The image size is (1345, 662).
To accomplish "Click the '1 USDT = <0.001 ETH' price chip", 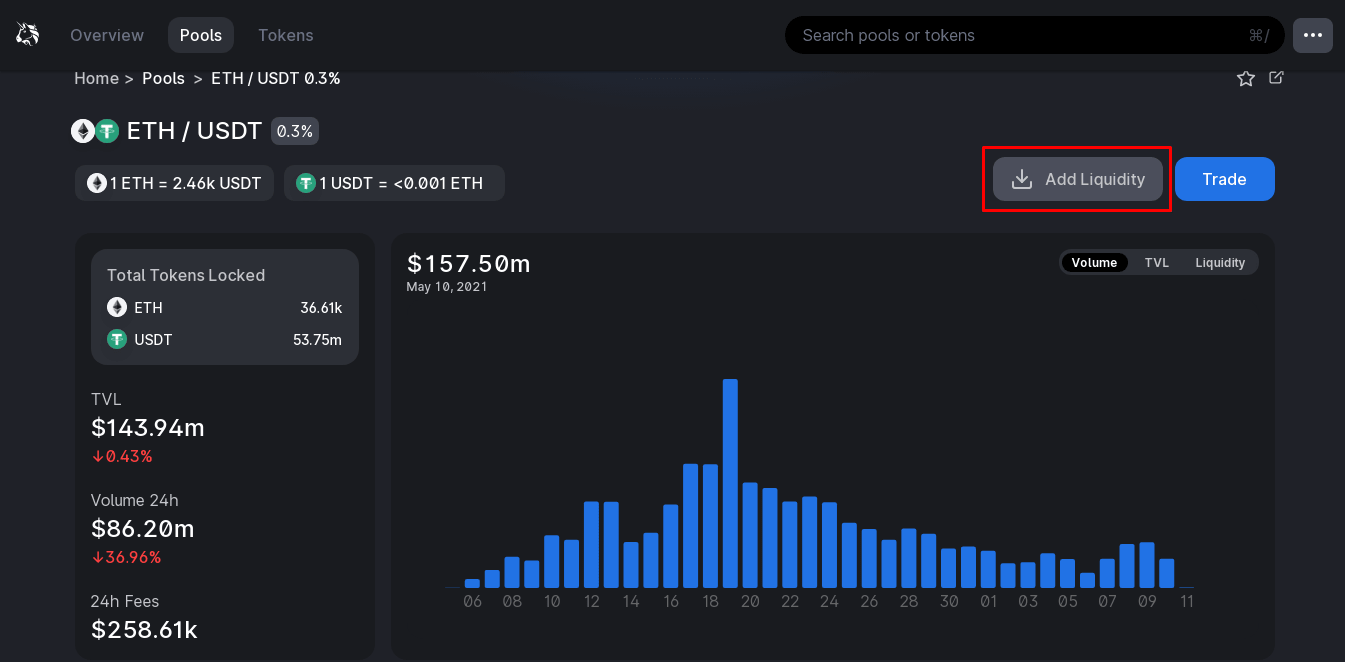I will pos(394,183).
